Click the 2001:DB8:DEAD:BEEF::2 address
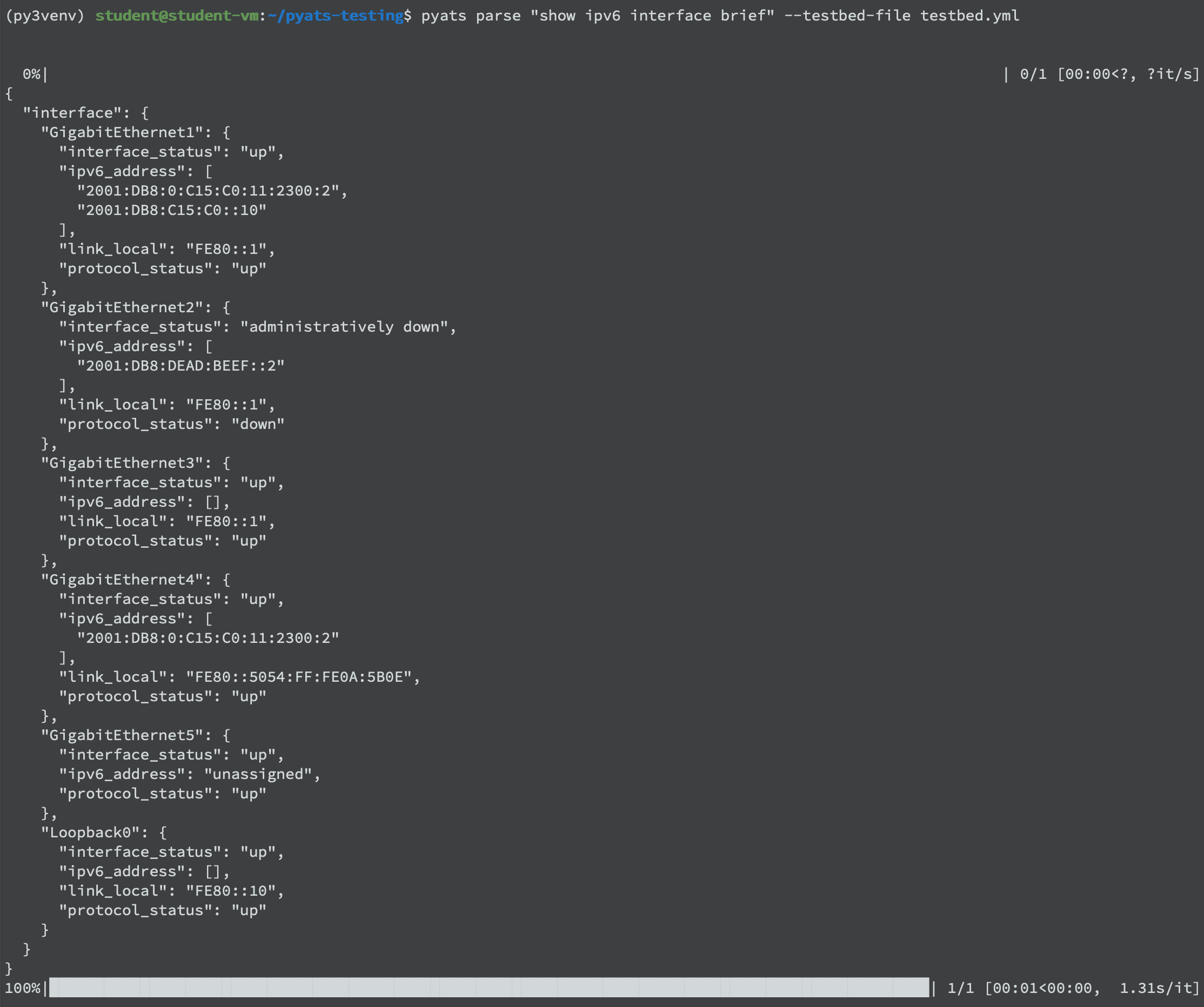Image resolution: width=1204 pixels, height=1007 pixels. [x=180, y=365]
